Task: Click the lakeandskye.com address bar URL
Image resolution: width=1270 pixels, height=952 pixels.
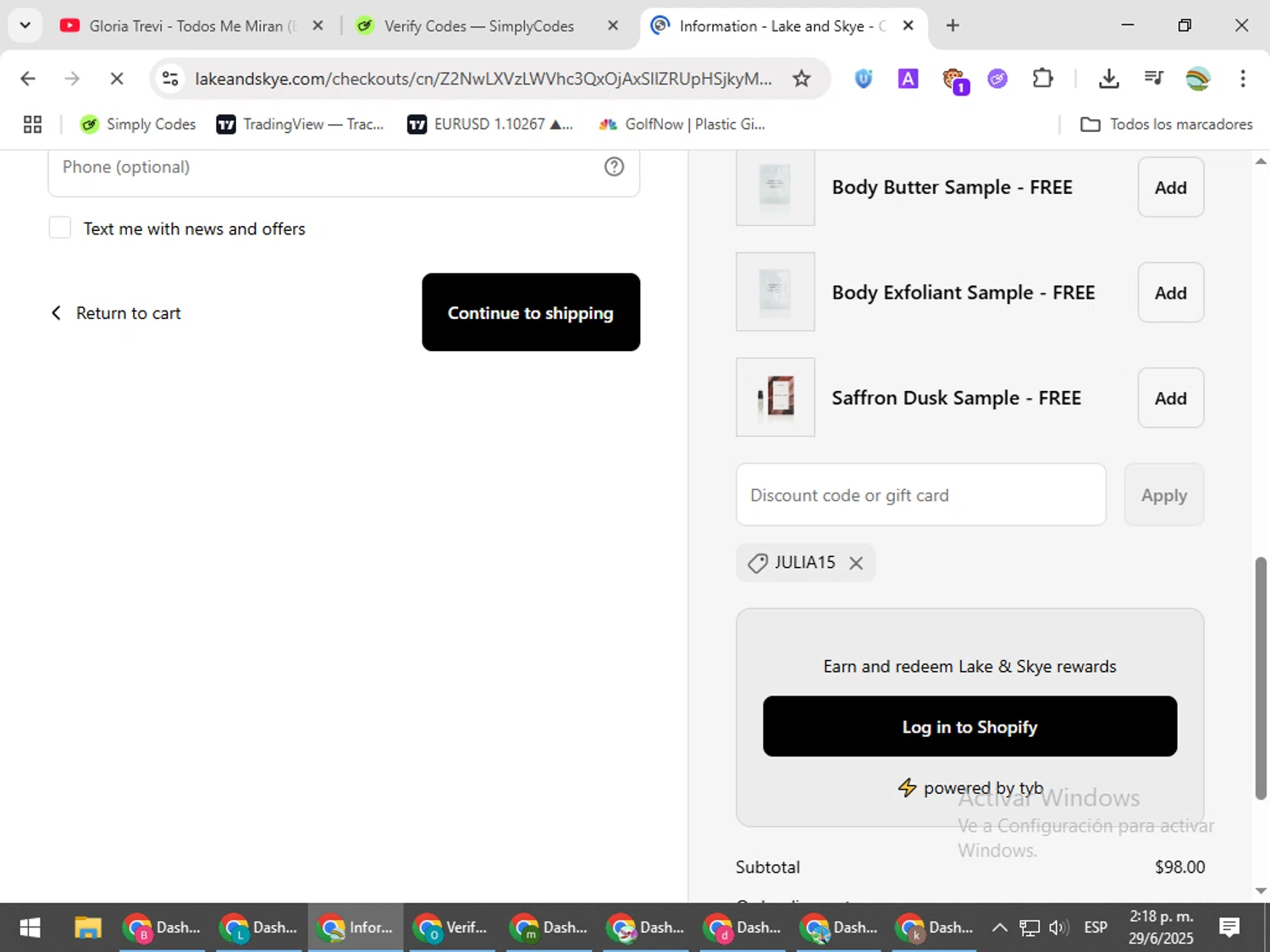Action: pos(483,79)
